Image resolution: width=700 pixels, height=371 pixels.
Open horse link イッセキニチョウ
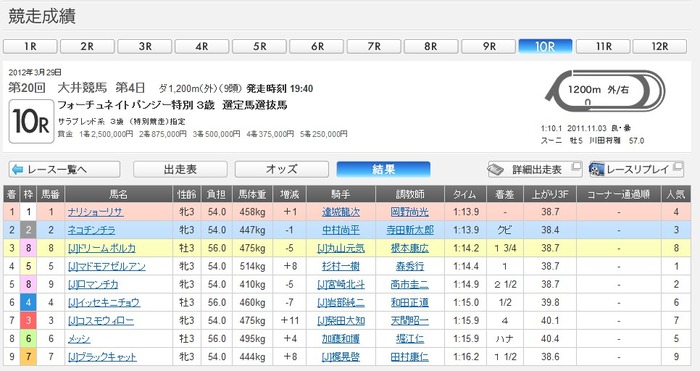click(x=104, y=303)
